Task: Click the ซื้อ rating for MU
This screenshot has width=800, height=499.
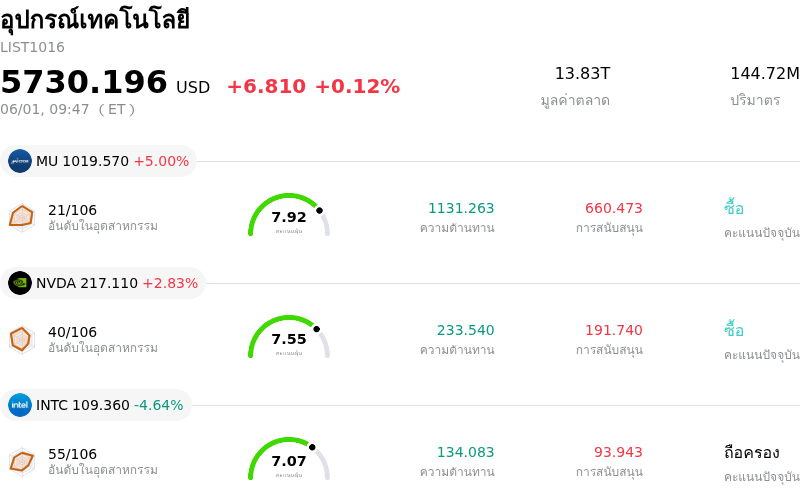Action: (x=734, y=208)
